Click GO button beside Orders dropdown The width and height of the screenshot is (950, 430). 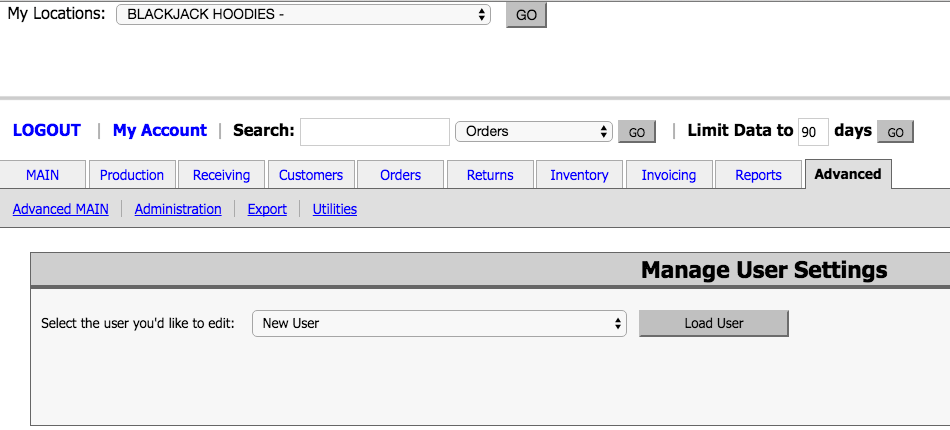(x=637, y=132)
